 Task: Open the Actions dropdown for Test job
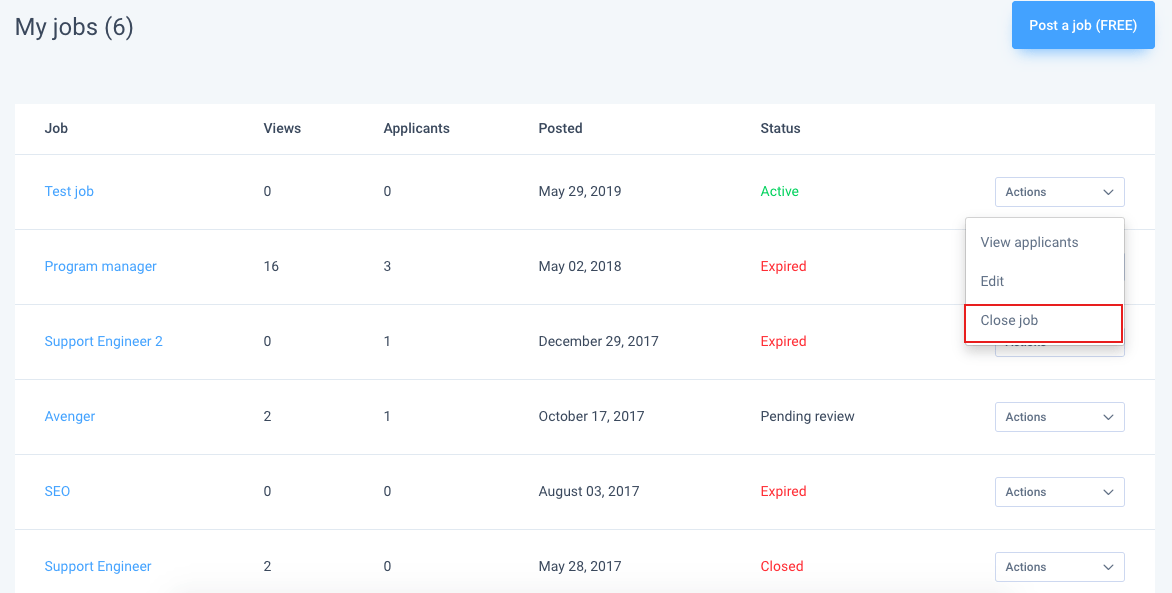[1059, 191]
